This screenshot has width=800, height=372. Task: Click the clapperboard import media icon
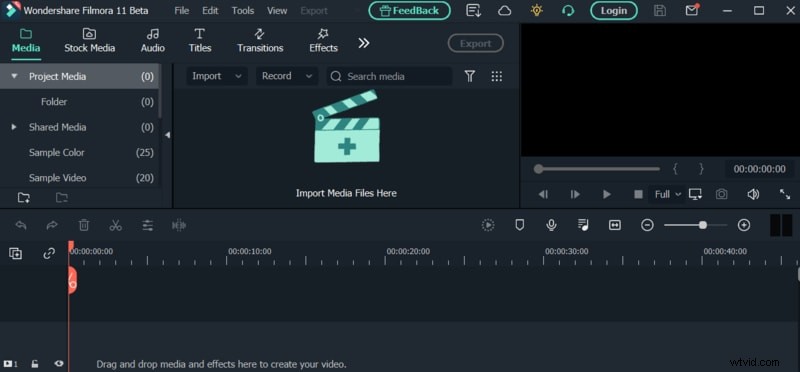(346, 127)
